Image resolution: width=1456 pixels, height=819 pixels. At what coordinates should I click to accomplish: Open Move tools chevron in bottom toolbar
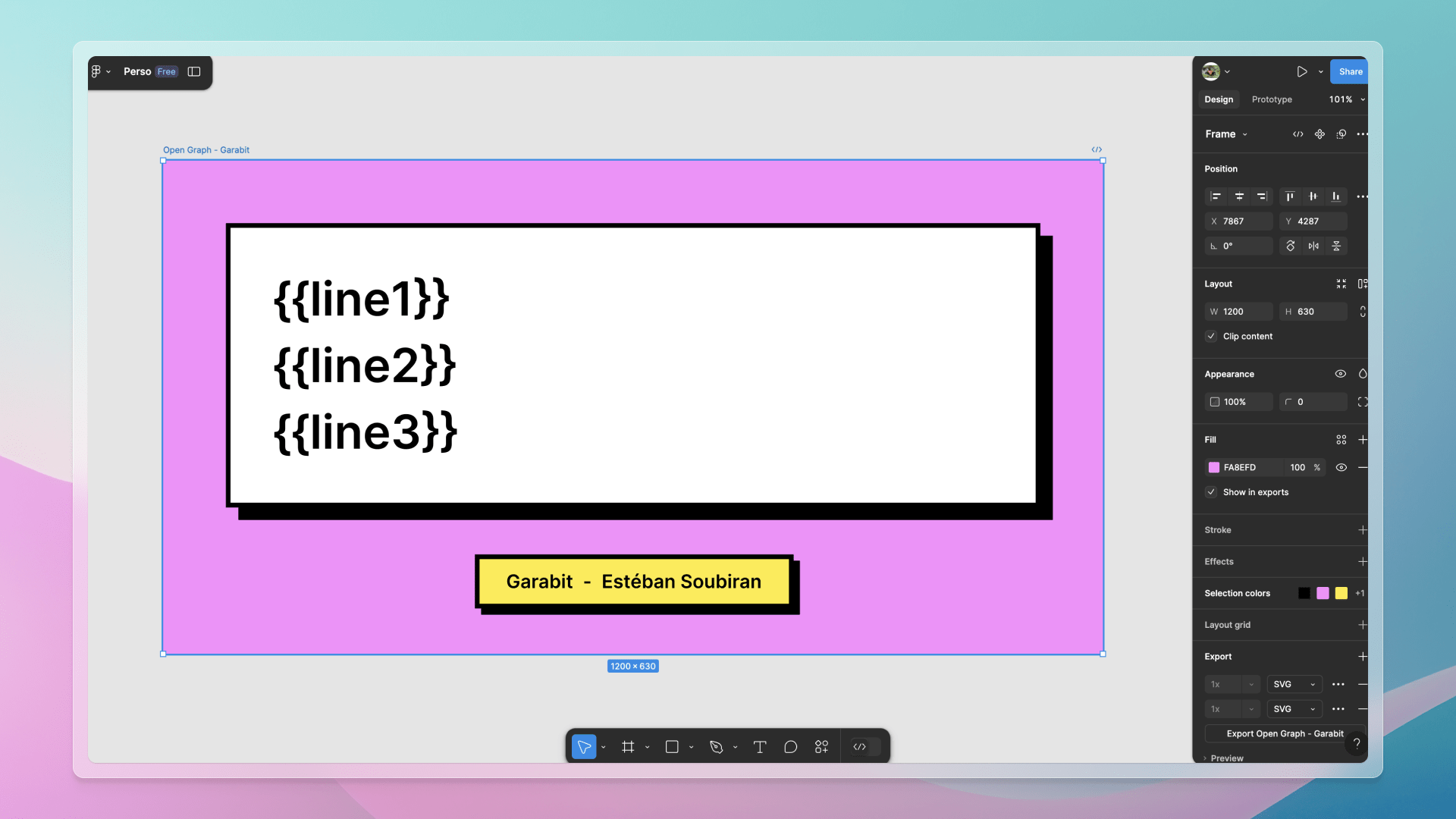pos(604,747)
